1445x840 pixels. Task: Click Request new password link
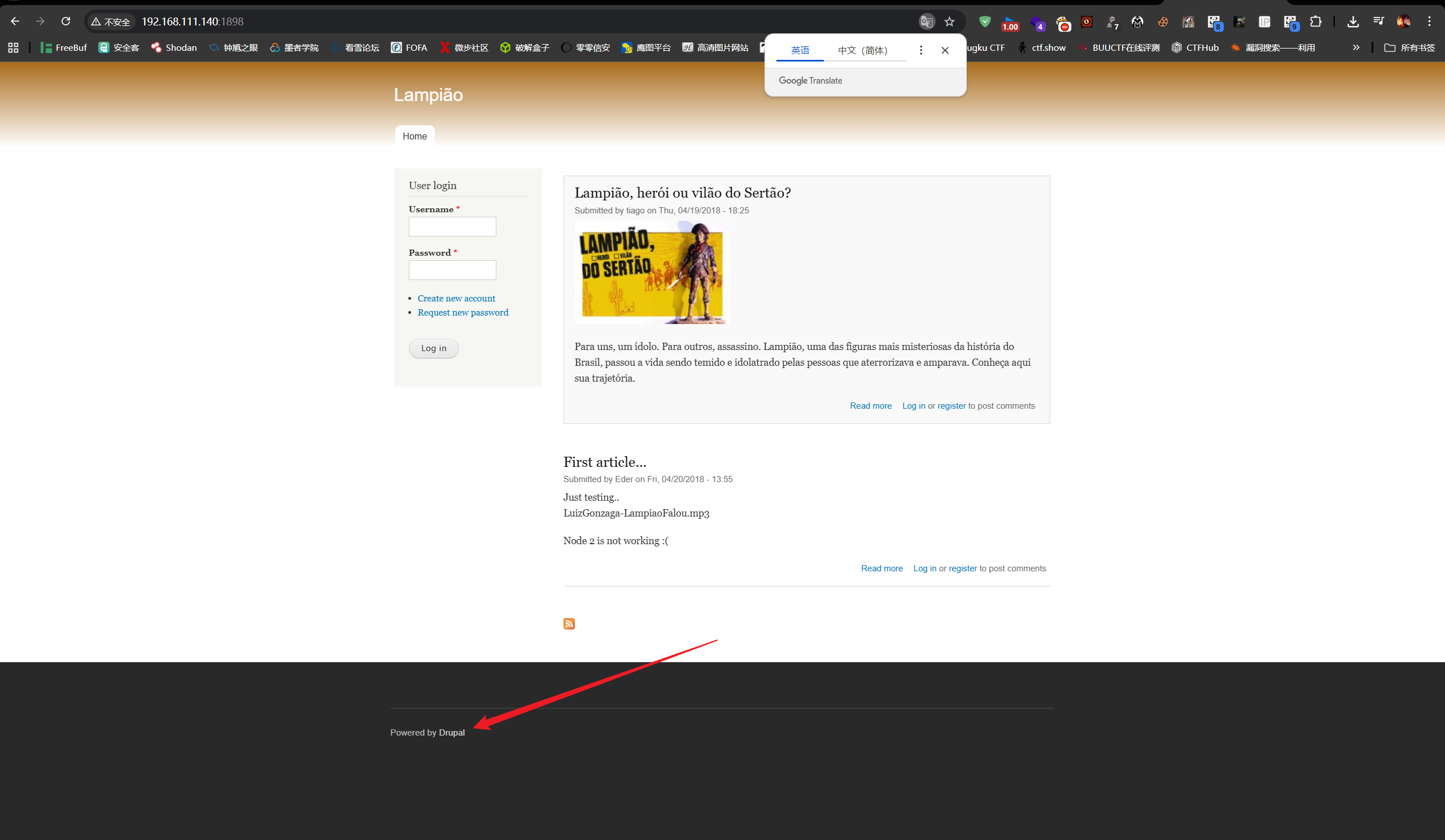pyautogui.click(x=462, y=313)
